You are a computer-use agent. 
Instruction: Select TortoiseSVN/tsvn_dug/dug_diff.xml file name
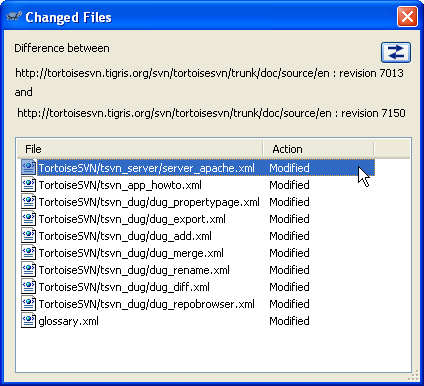(x=124, y=287)
